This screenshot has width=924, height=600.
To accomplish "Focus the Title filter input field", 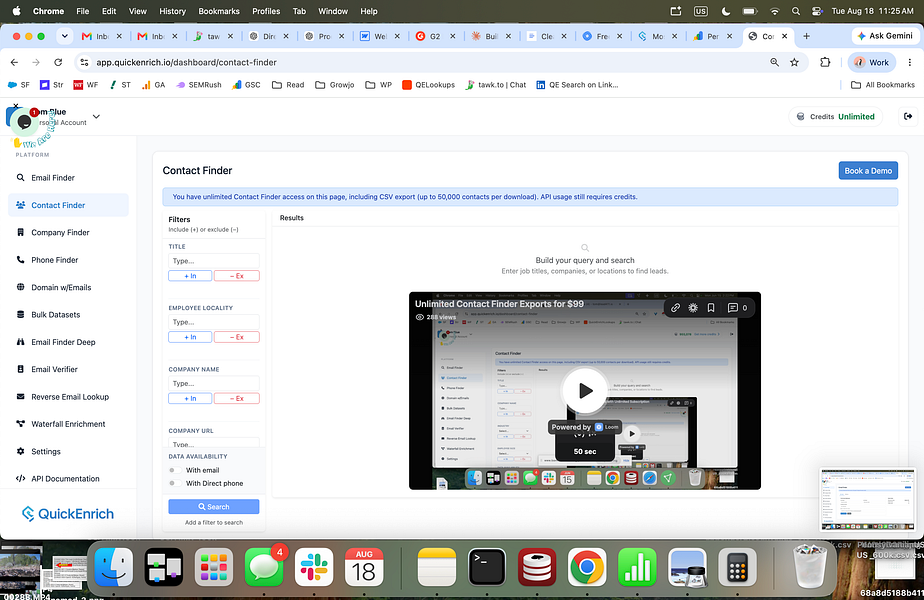I will pos(213,261).
